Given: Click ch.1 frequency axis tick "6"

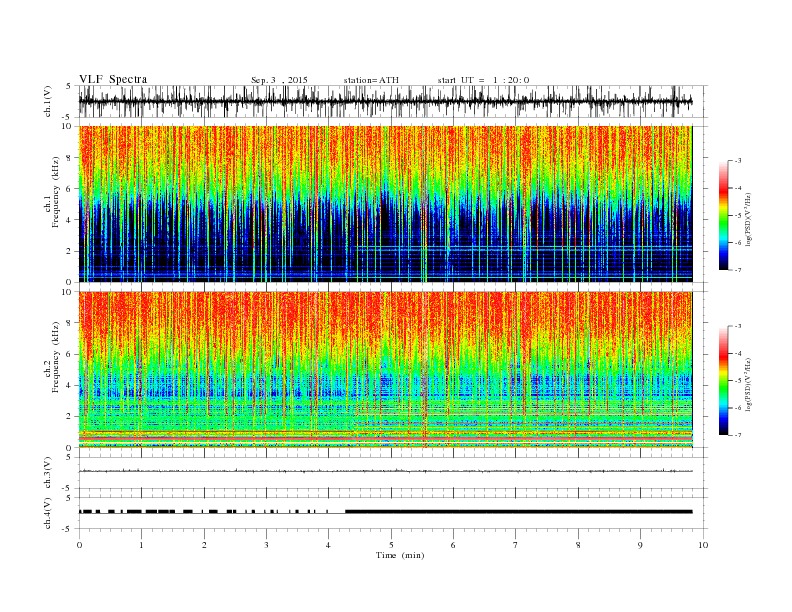Looking at the screenshot, I should point(69,189).
